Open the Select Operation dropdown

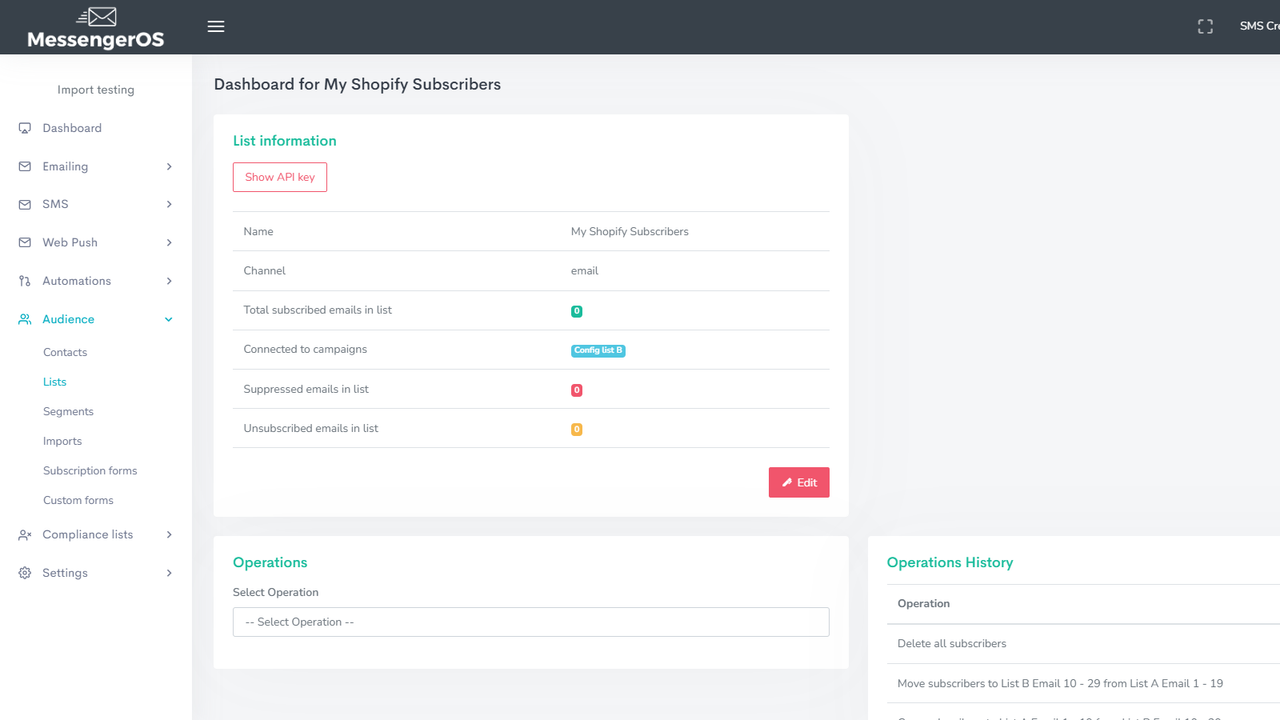(531, 622)
